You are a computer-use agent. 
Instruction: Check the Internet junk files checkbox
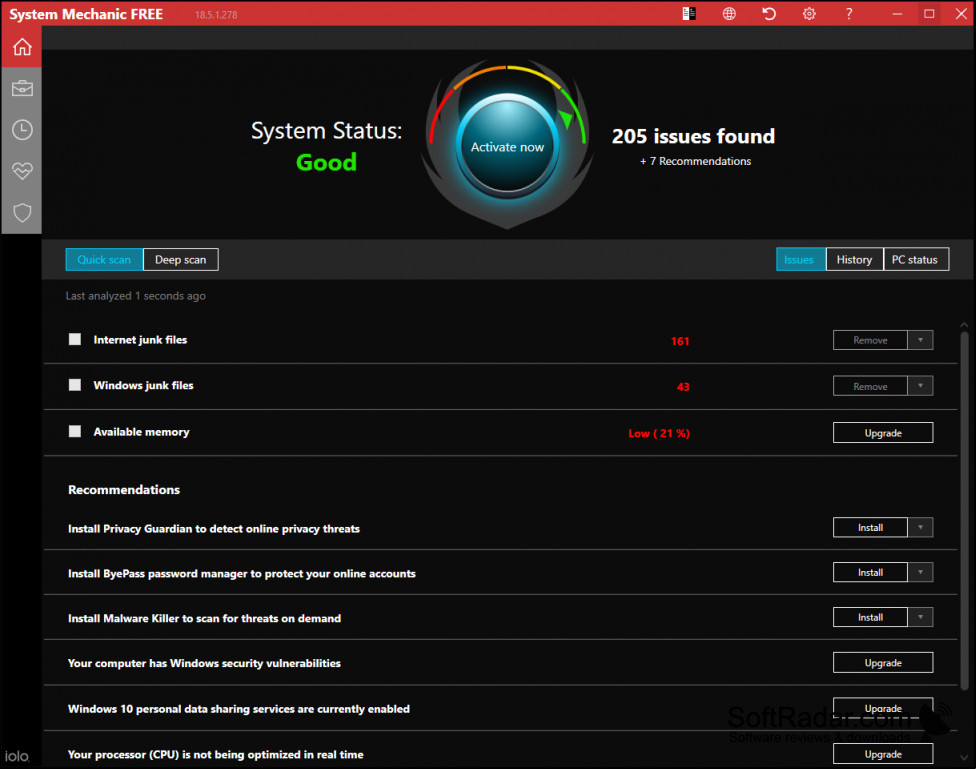pyautogui.click(x=75, y=339)
